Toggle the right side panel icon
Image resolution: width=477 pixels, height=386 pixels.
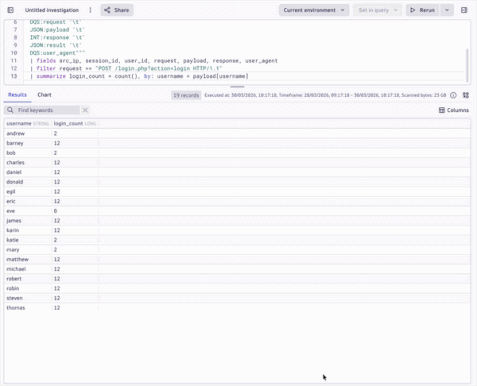pos(464,10)
